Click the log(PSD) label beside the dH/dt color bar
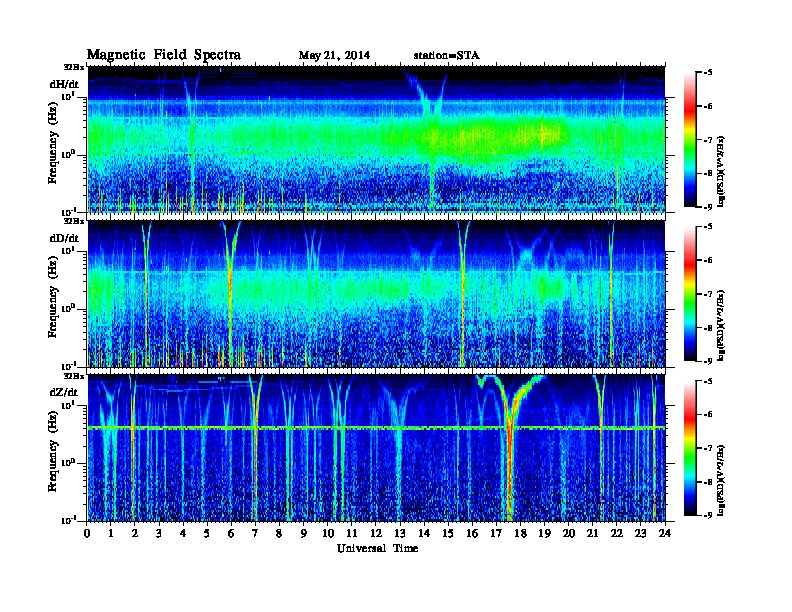The width and height of the screenshot is (792, 612). (722, 171)
